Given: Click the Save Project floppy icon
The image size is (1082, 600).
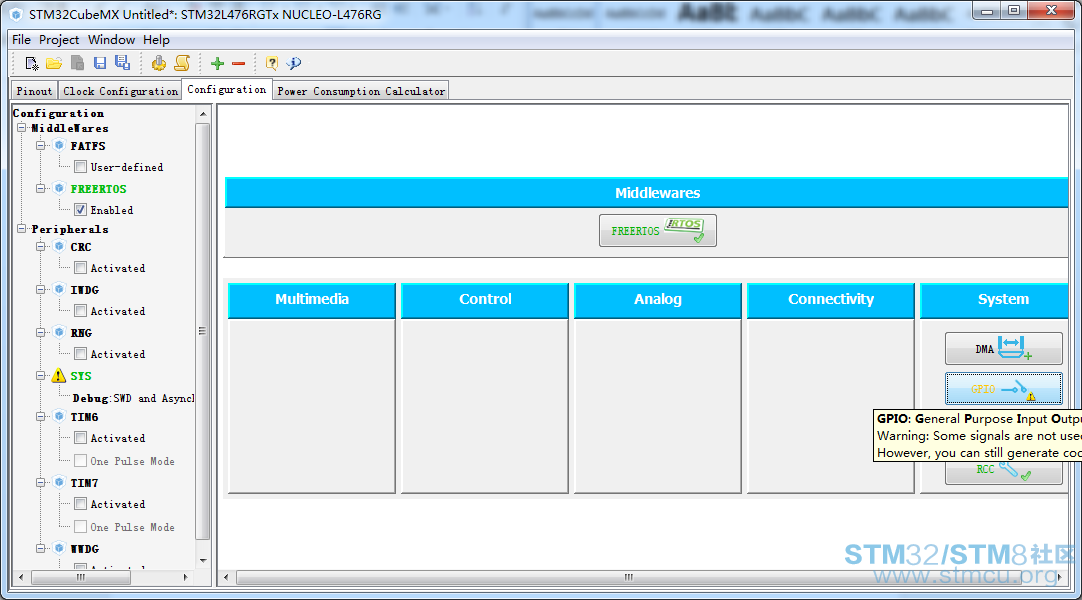Looking at the screenshot, I should coord(100,63).
